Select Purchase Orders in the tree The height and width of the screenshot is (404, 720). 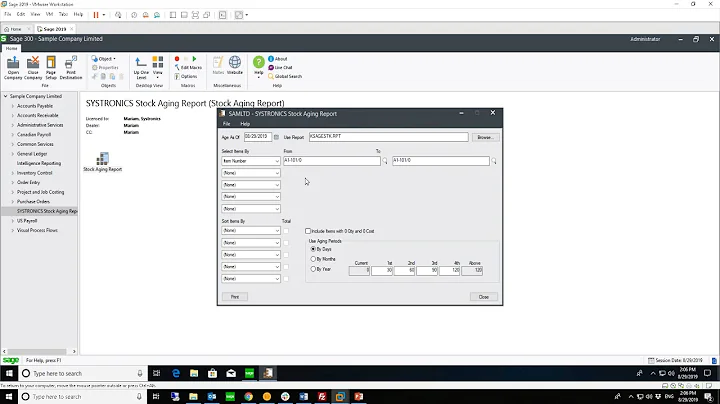(33, 202)
